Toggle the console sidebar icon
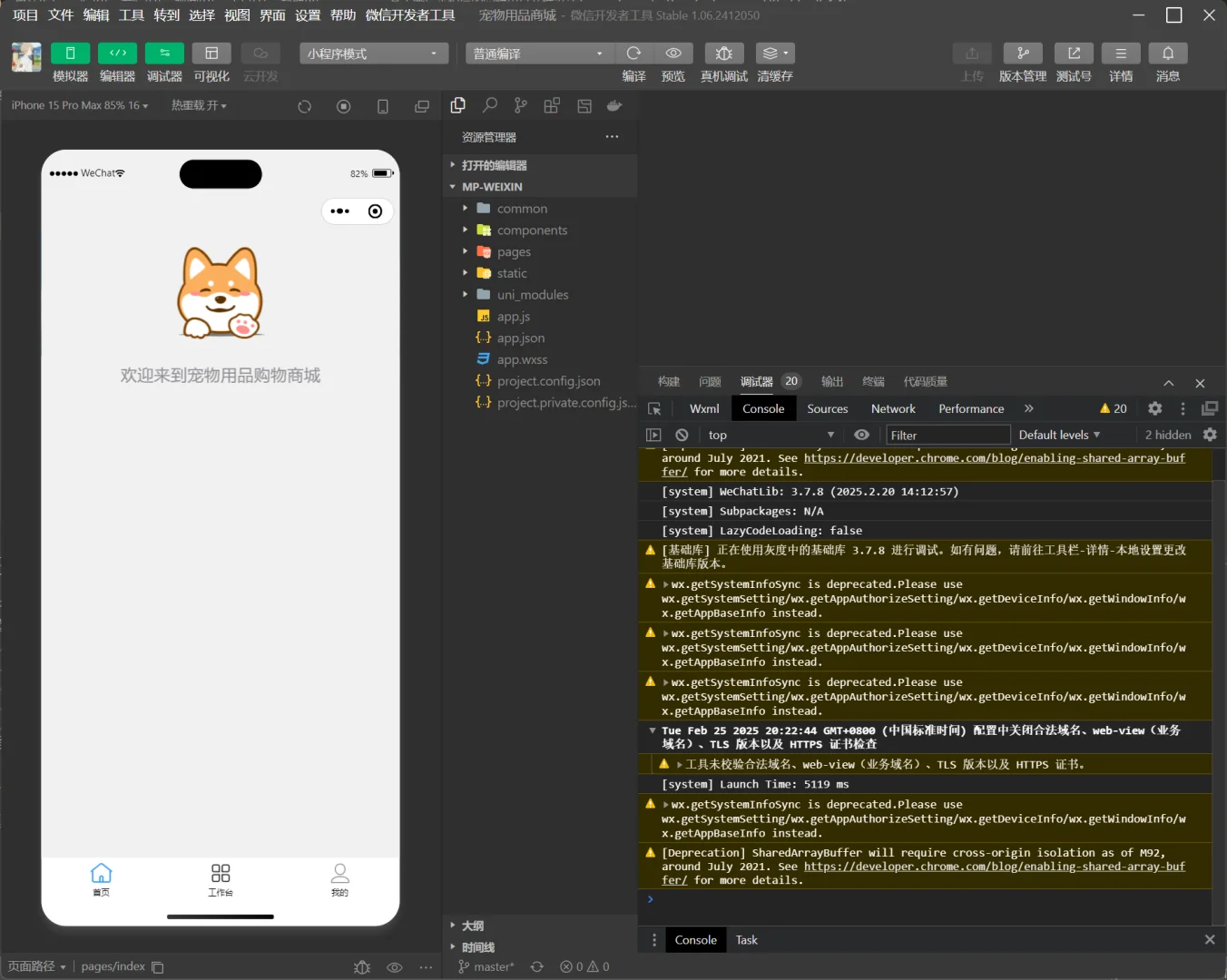This screenshot has height=980, width=1227. (x=653, y=436)
